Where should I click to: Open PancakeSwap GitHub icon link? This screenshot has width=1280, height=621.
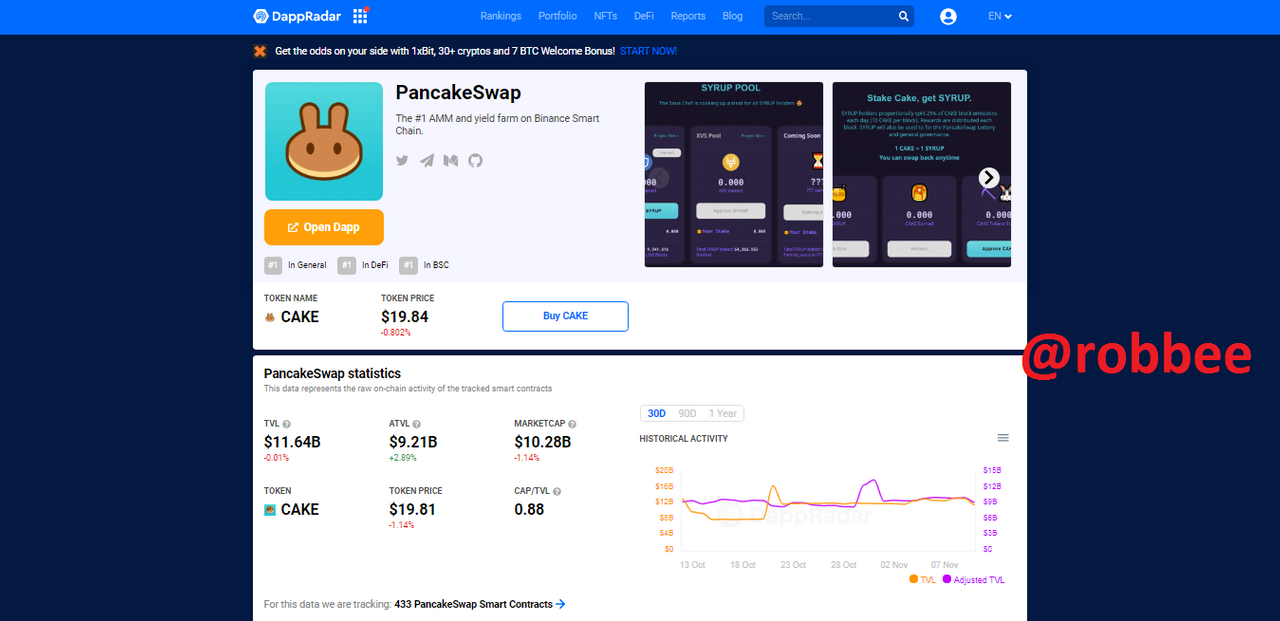(x=475, y=160)
